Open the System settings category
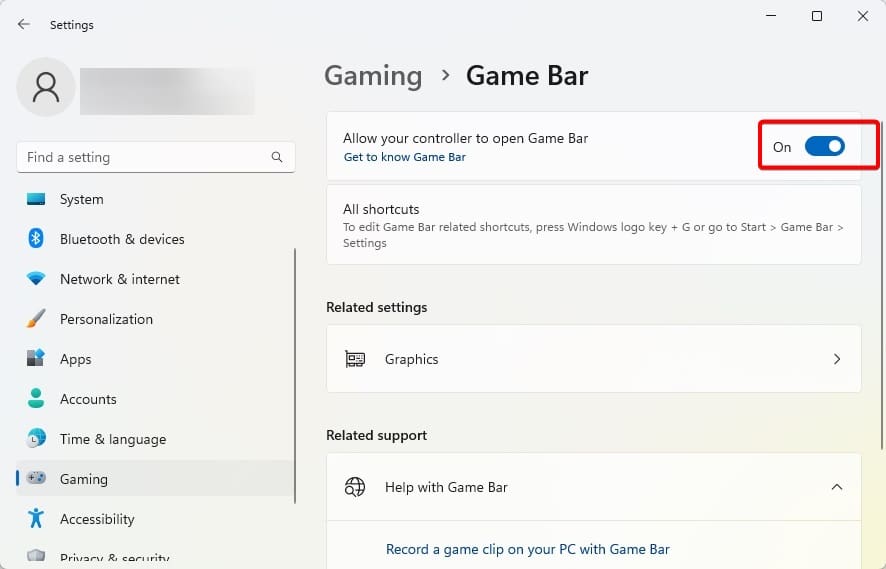Image resolution: width=886 pixels, height=569 pixels. coord(155,199)
